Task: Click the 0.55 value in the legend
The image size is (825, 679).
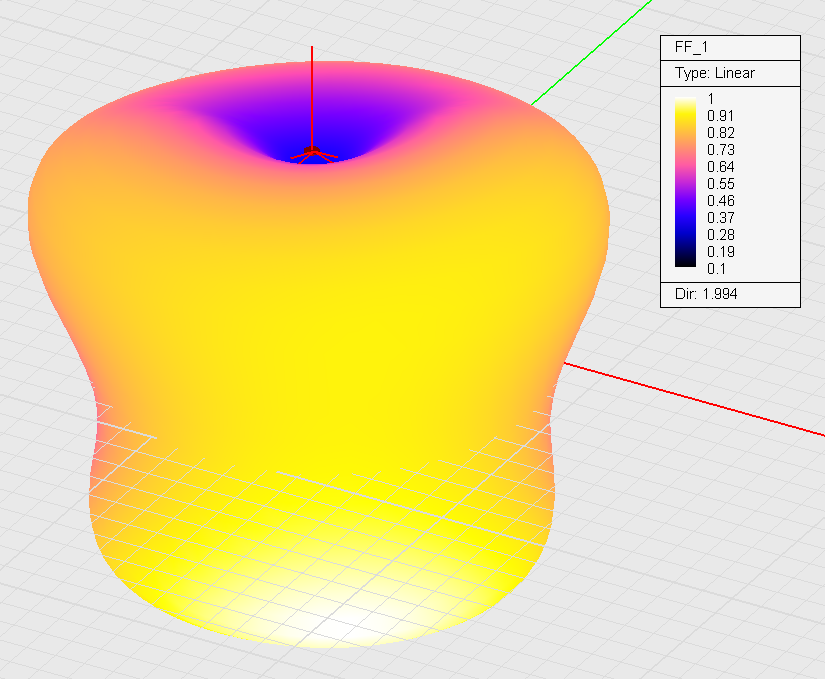Action: pyautogui.click(x=721, y=184)
